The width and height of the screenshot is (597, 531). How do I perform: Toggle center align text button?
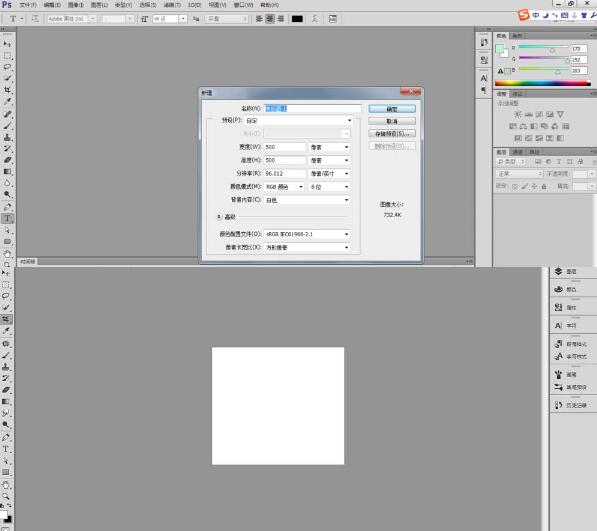tap(270, 19)
